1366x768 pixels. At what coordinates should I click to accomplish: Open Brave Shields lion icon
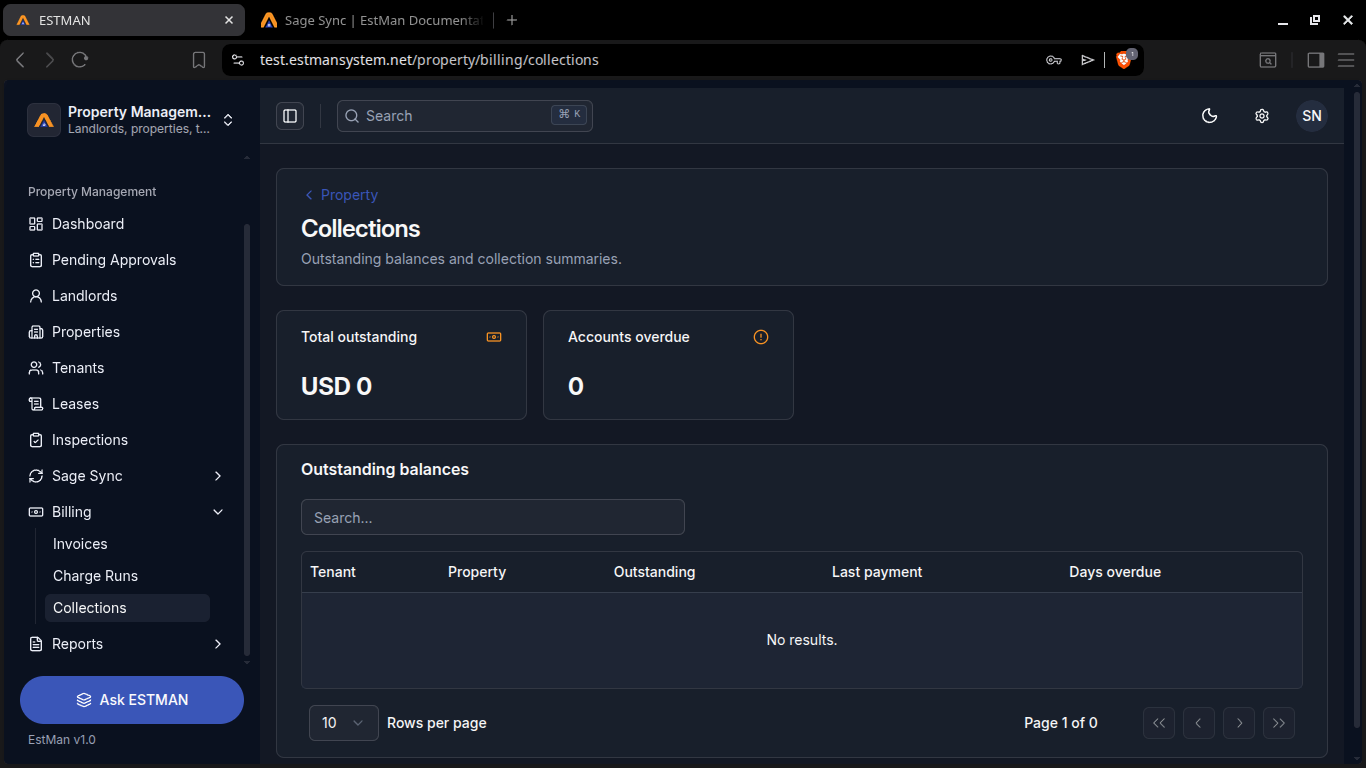tap(1124, 60)
